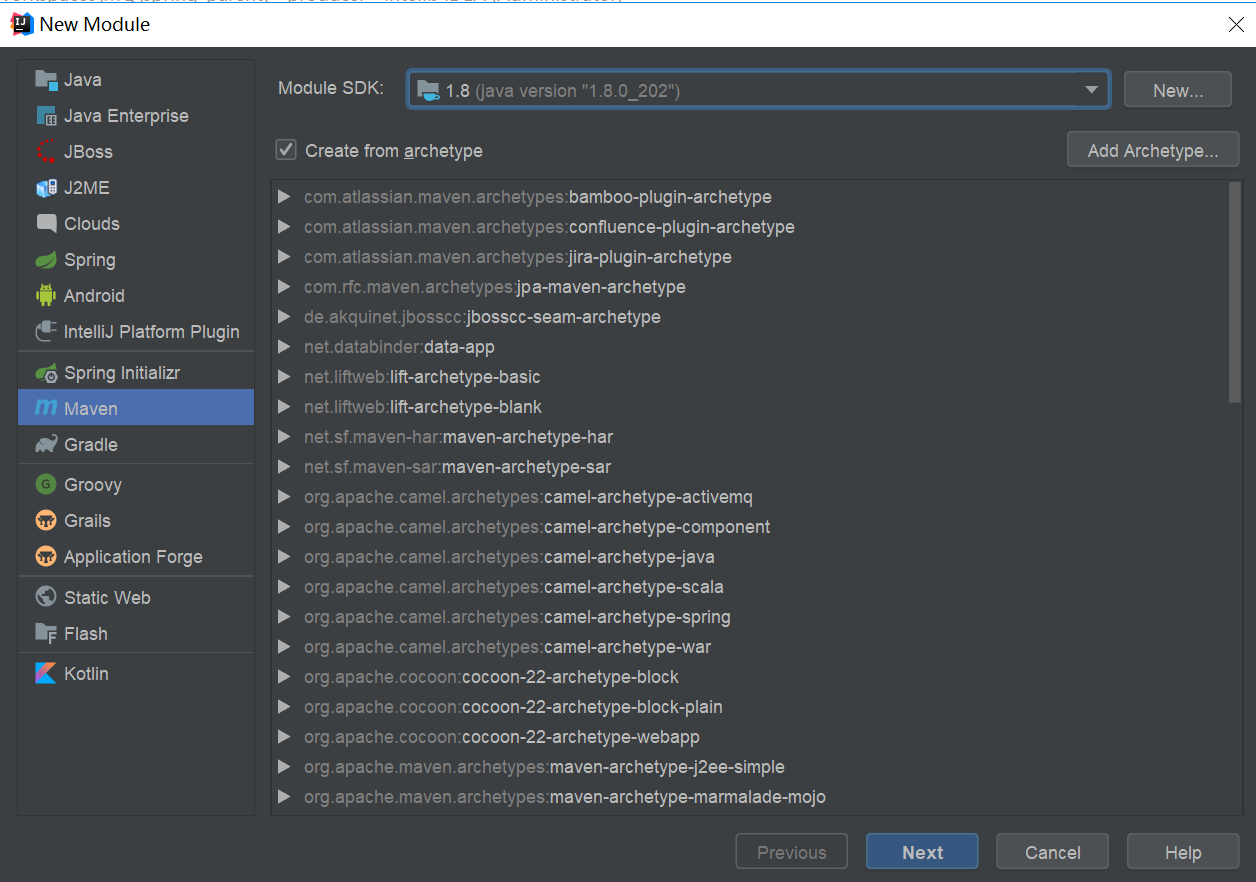Select the maven-archetype-marmalade-mojo row

pyautogui.click(x=749, y=797)
